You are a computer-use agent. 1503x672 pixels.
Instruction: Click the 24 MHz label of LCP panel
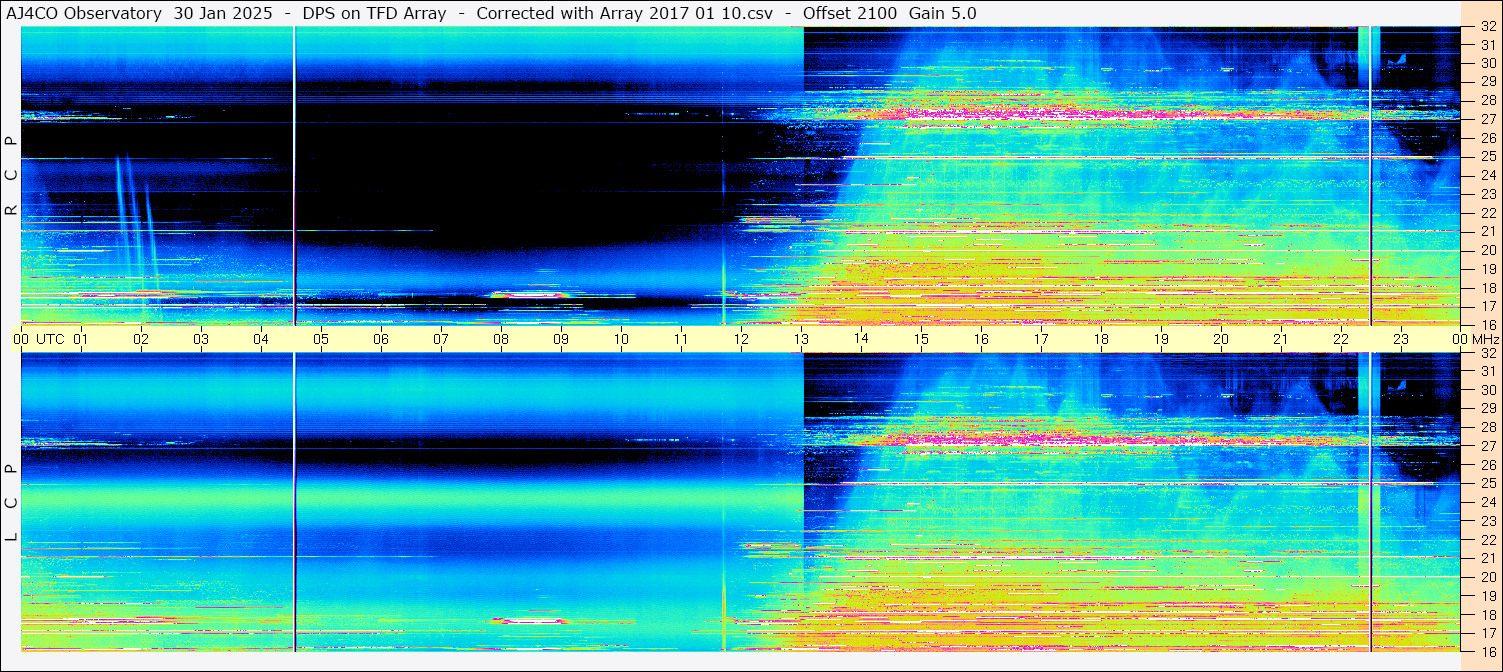pyautogui.click(x=1488, y=502)
